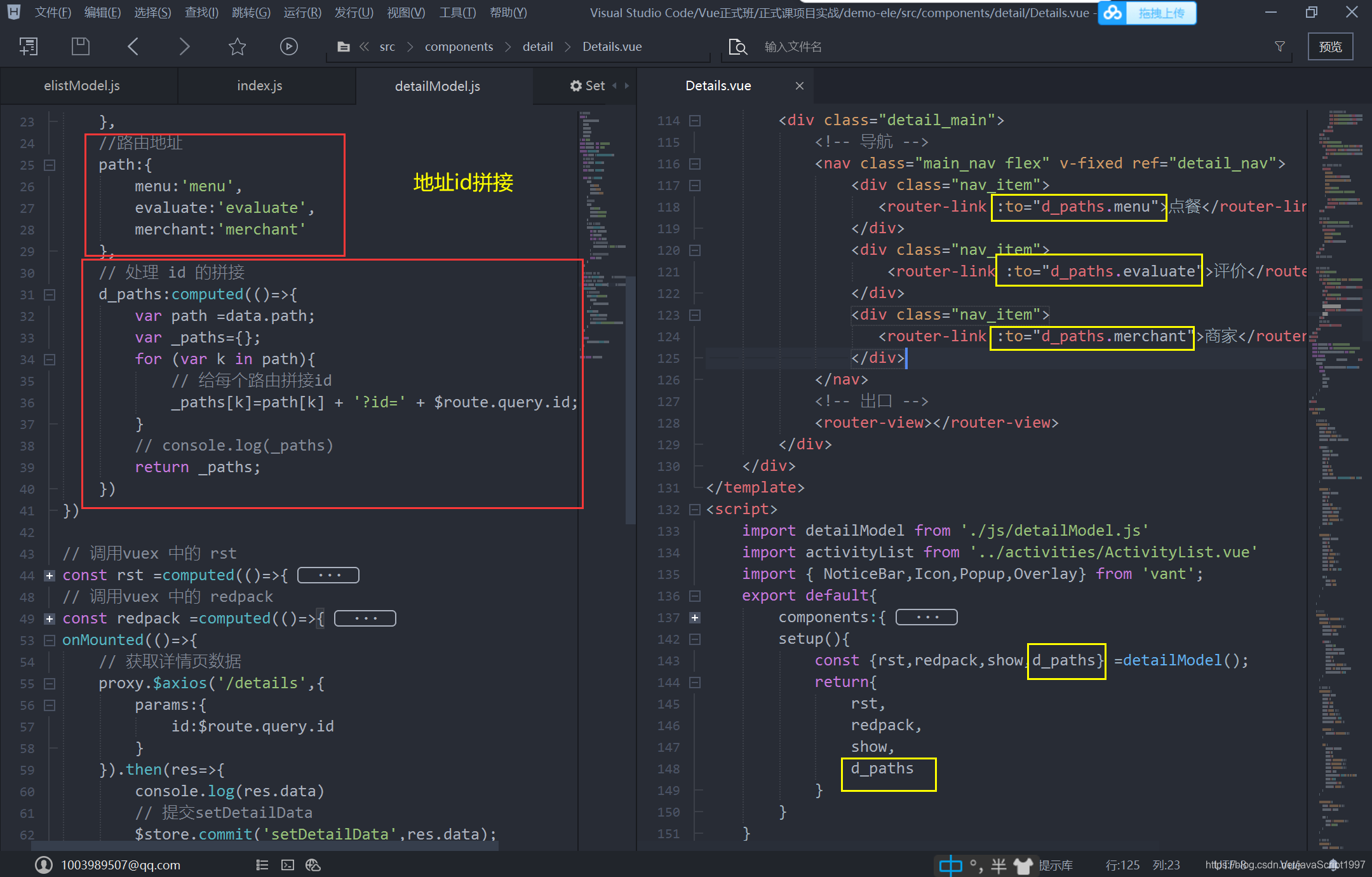Collapse the nav element at line 116

(695, 164)
